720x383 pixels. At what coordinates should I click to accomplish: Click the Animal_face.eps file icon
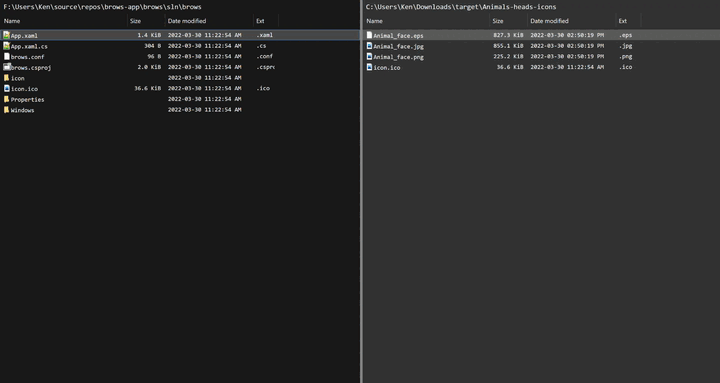pos(369,35)
